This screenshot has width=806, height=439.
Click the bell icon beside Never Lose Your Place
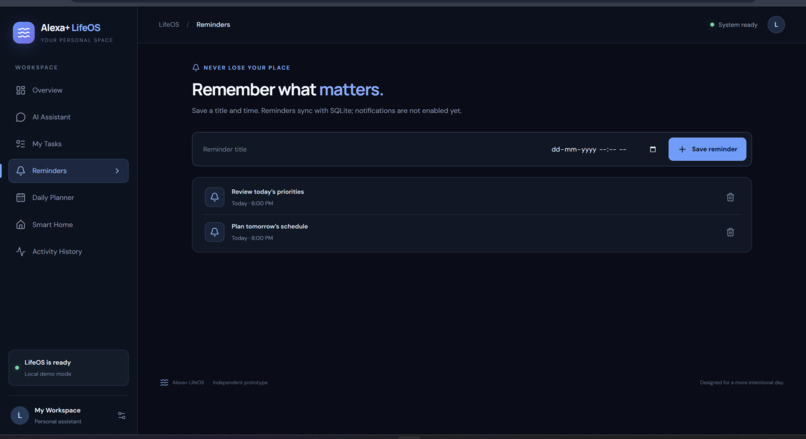tap(196, 67)
